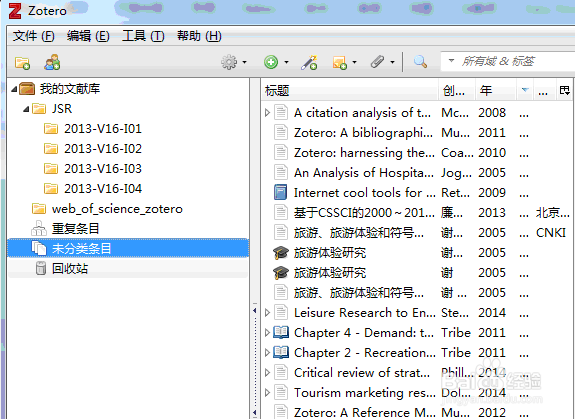Expand the 'A citation analysis' item
575x419 pixels.
(267, 113)
